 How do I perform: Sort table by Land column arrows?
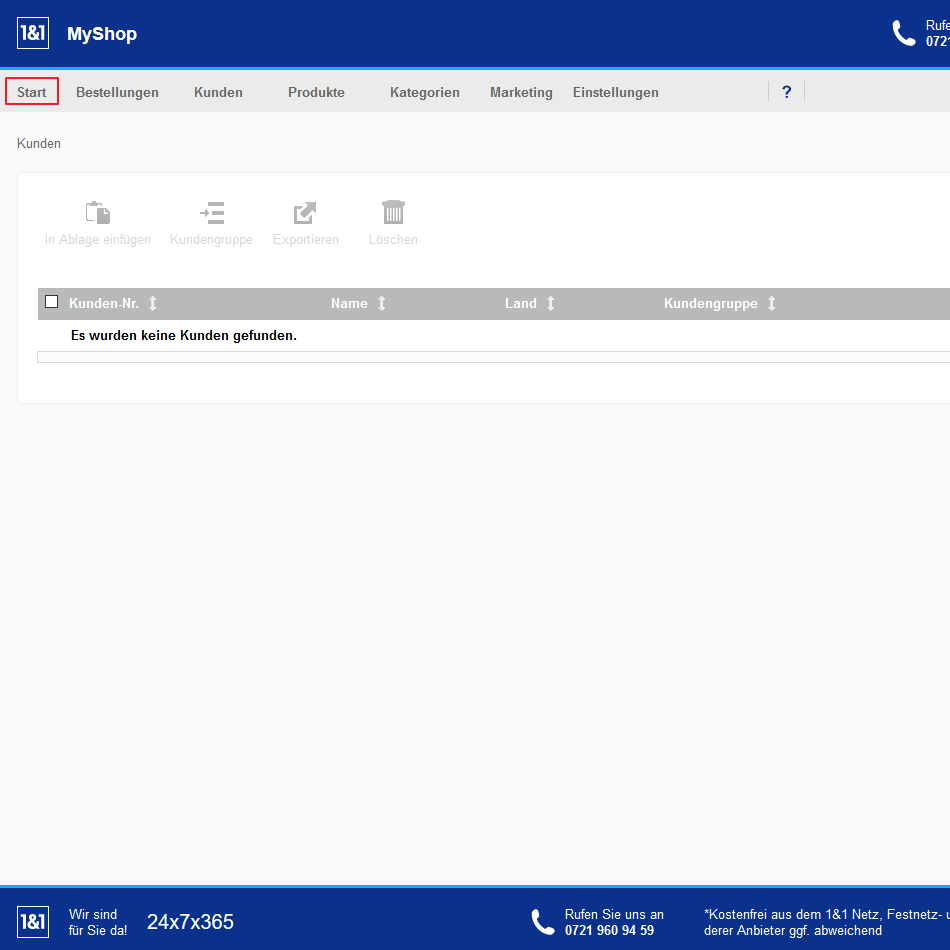tap(550, 303)
